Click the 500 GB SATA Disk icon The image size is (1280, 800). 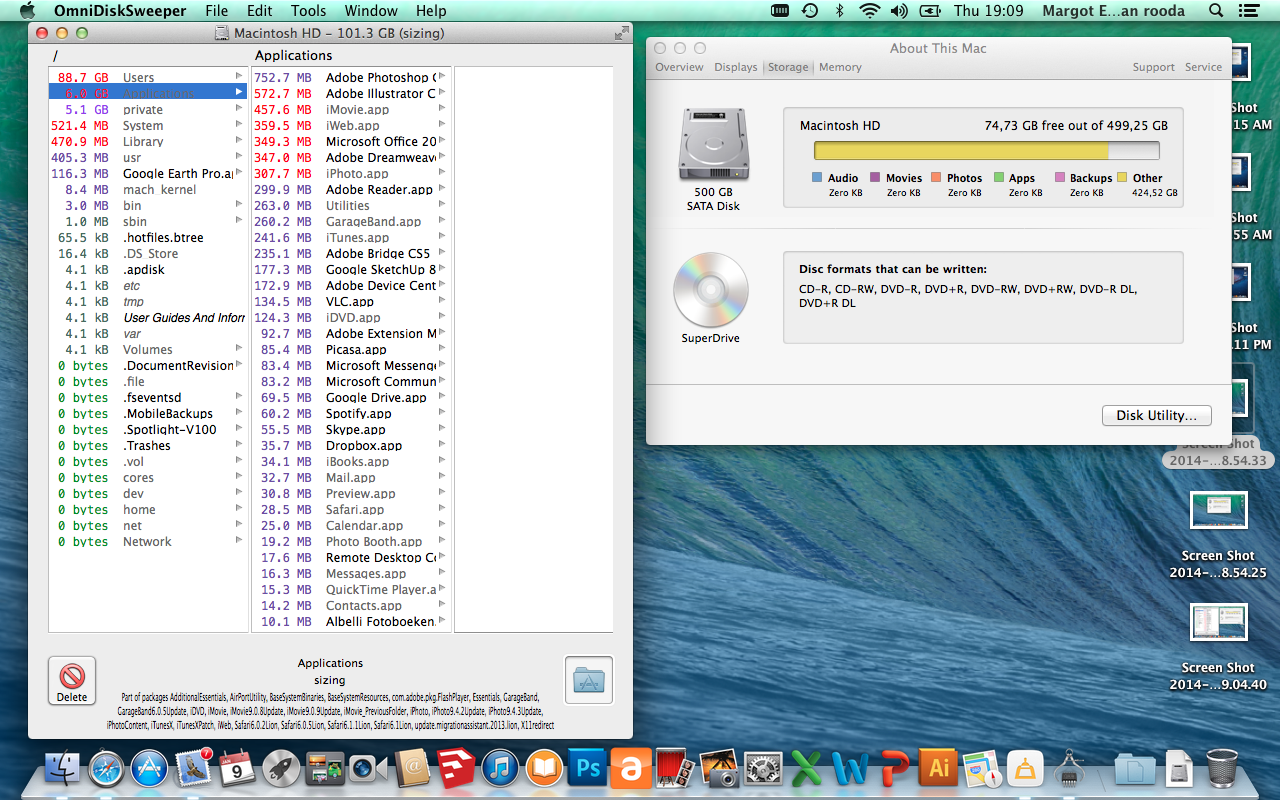(713, 145)
